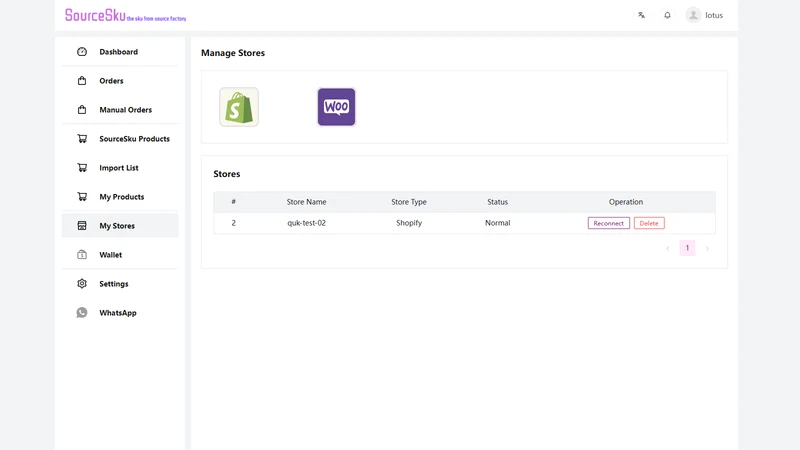Click the Manual Orders bag icon
Viewport: 800px width, 450px height.
coord(82,110)
